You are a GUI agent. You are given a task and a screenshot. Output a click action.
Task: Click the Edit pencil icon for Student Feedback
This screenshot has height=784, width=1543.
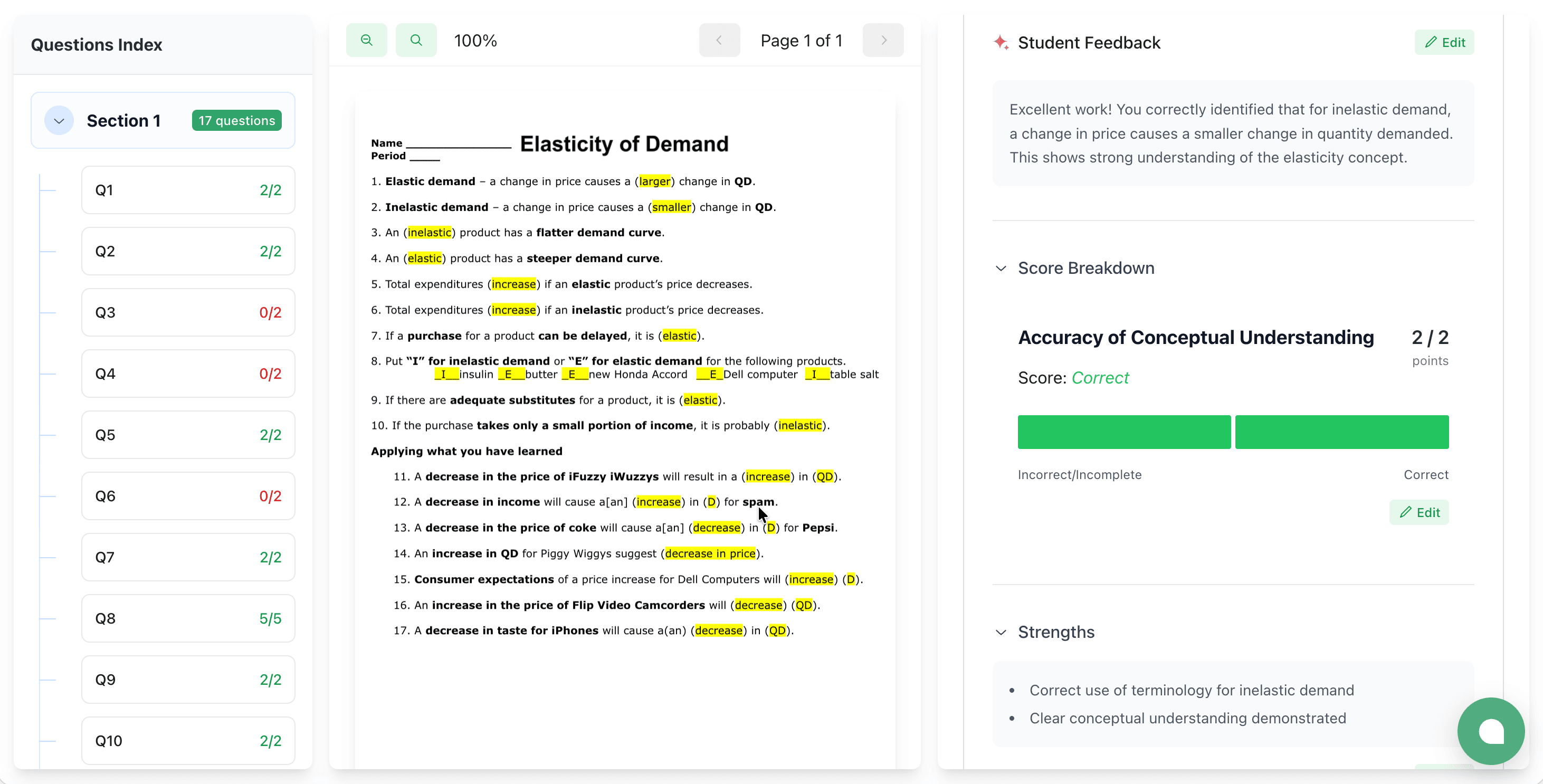coord(1444,42)
